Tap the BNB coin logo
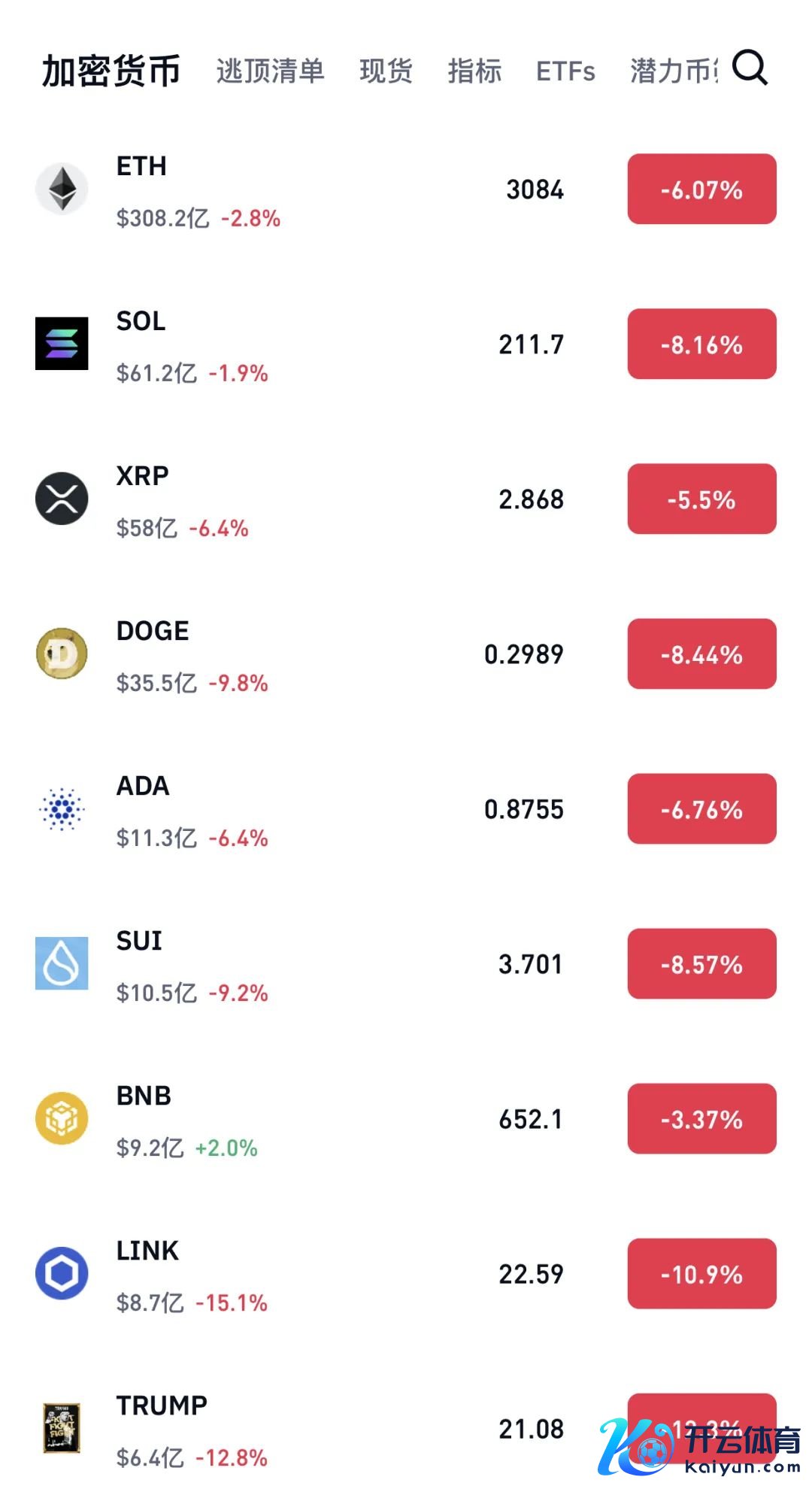 tap(62, 1118)
